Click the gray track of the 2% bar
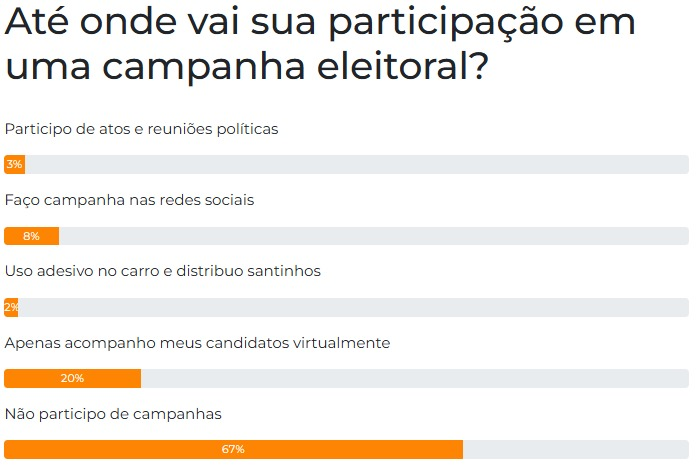The image size is (699, 470). point(354,307)
